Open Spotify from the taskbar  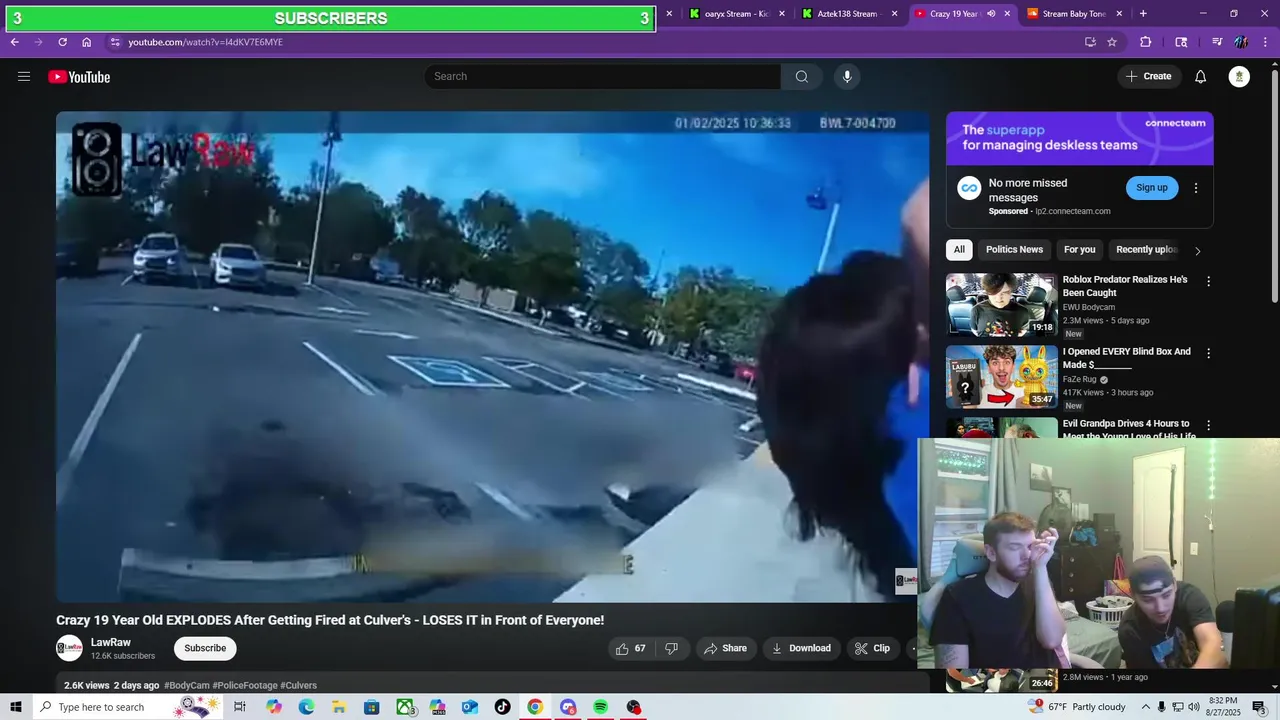(x=600, y=707)
